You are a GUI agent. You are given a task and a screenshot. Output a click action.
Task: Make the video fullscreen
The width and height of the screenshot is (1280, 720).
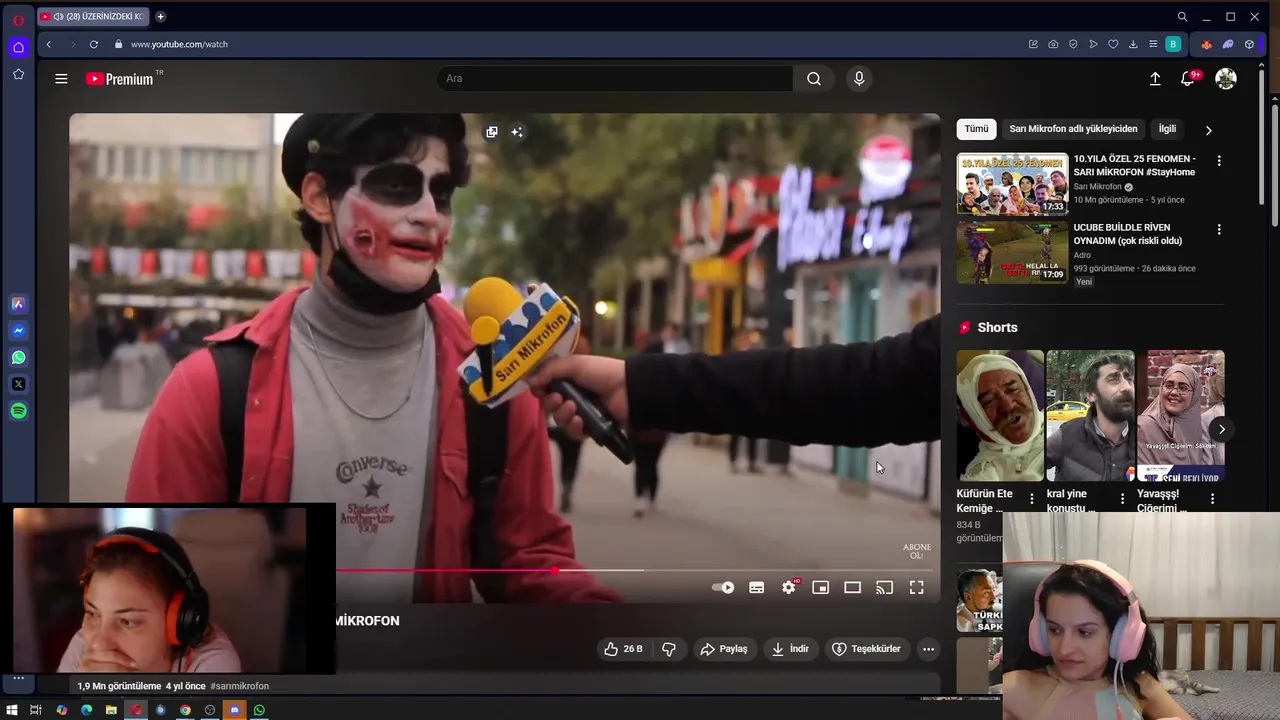[x=917, y=588]
